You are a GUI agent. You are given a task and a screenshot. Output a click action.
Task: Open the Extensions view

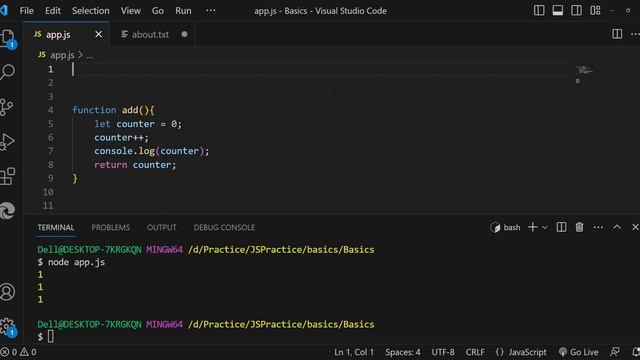point(8,176)
